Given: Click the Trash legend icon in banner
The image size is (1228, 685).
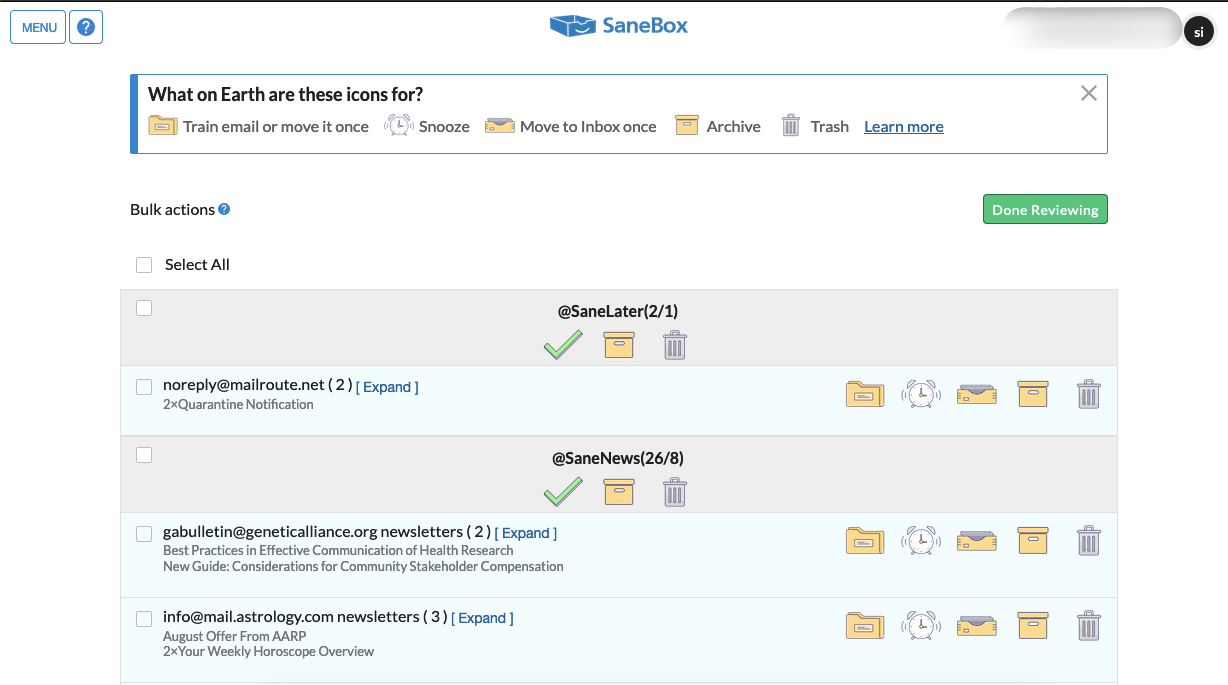Looking at the screenshot, I should 790,125.
